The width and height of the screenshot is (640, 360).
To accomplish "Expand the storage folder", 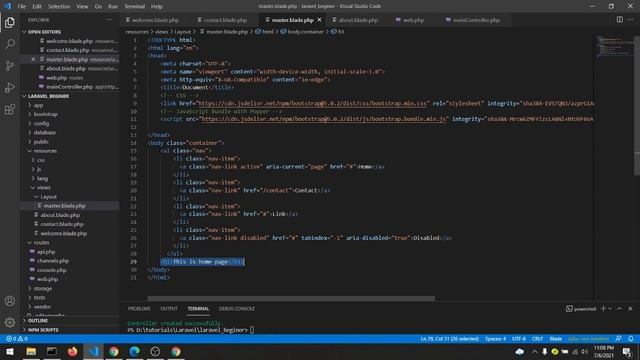I will [42, 288].
